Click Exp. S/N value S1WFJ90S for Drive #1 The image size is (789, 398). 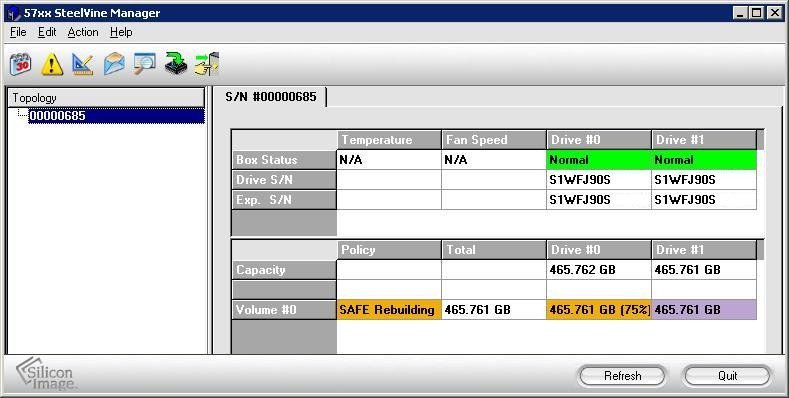704,200
